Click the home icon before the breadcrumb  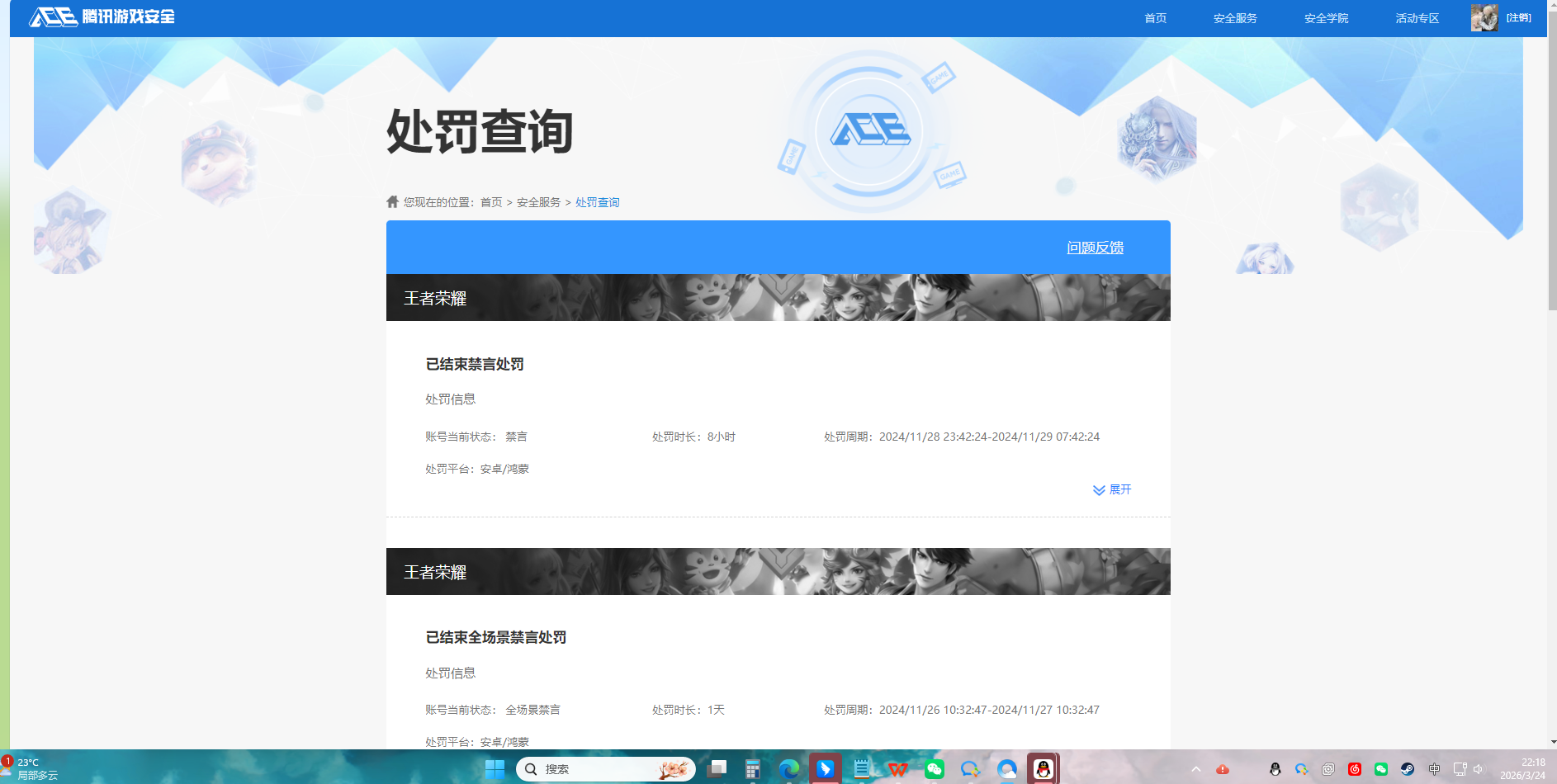pos(392,201)
